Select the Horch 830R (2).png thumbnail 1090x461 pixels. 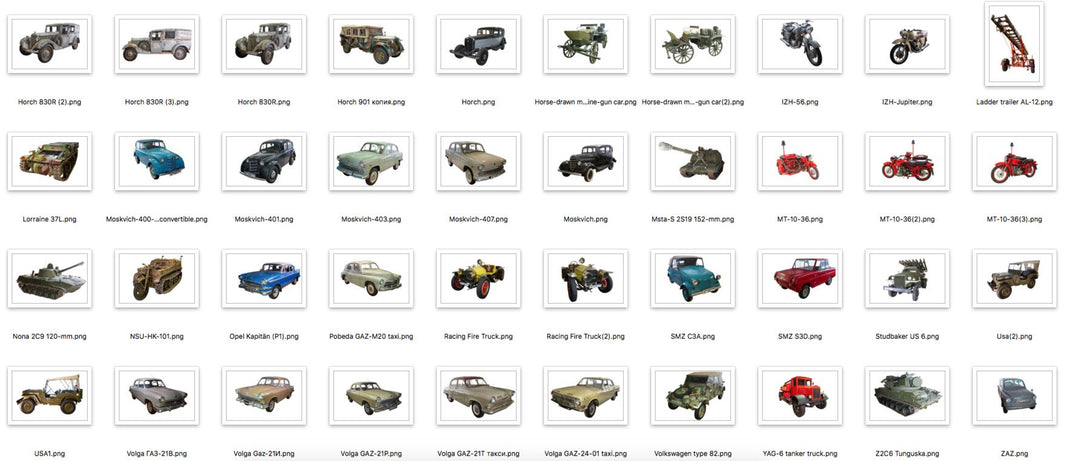point(49,45)
